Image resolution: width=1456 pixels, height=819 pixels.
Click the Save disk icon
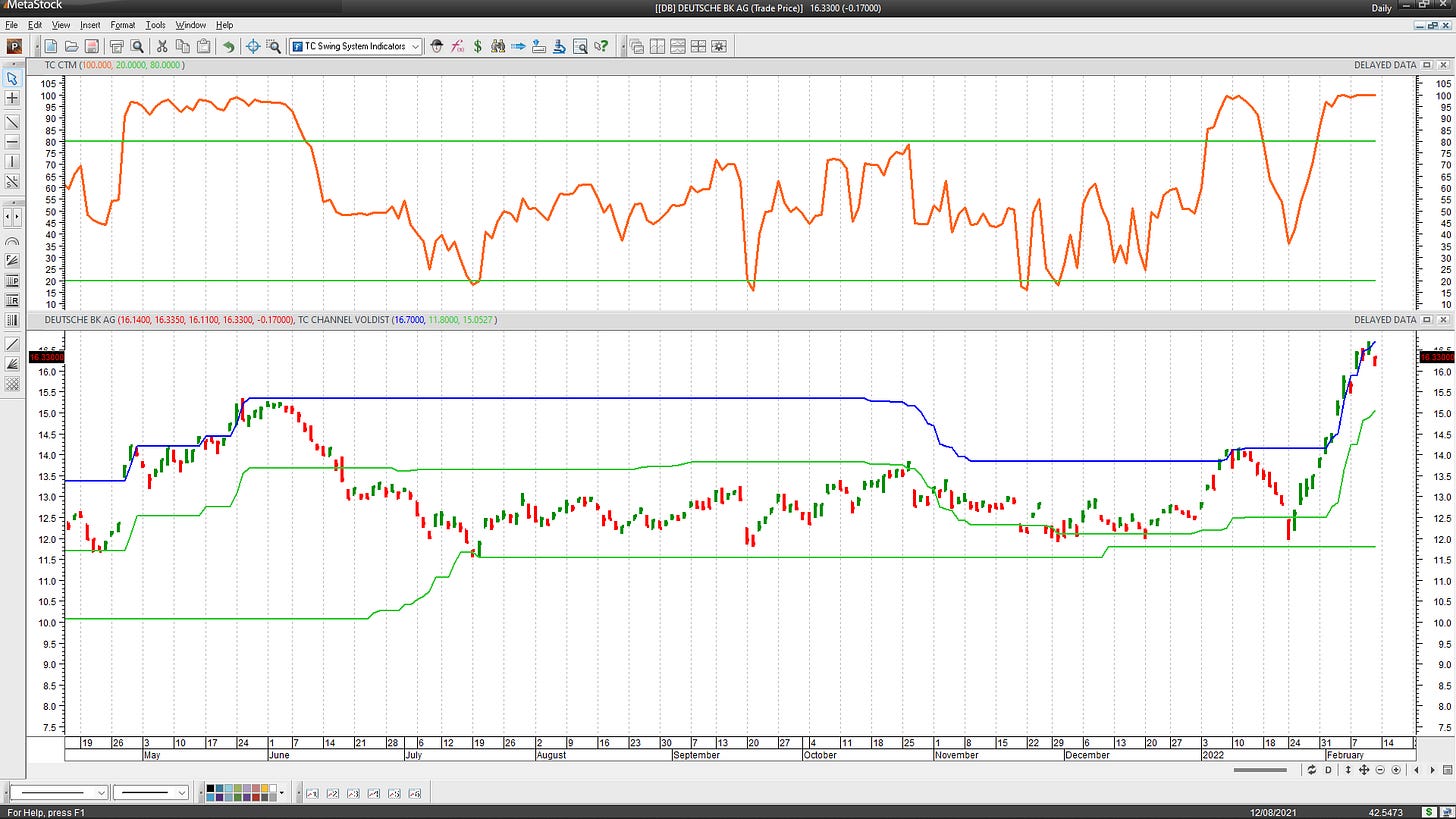[91, 46]
